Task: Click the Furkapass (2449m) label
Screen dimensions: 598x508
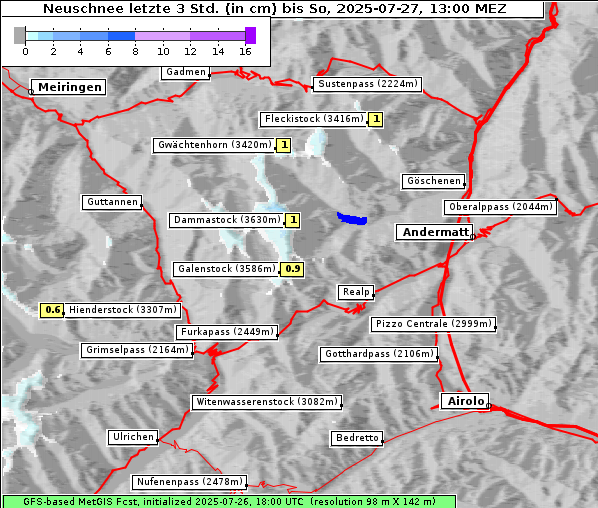Action: (227, 332)
